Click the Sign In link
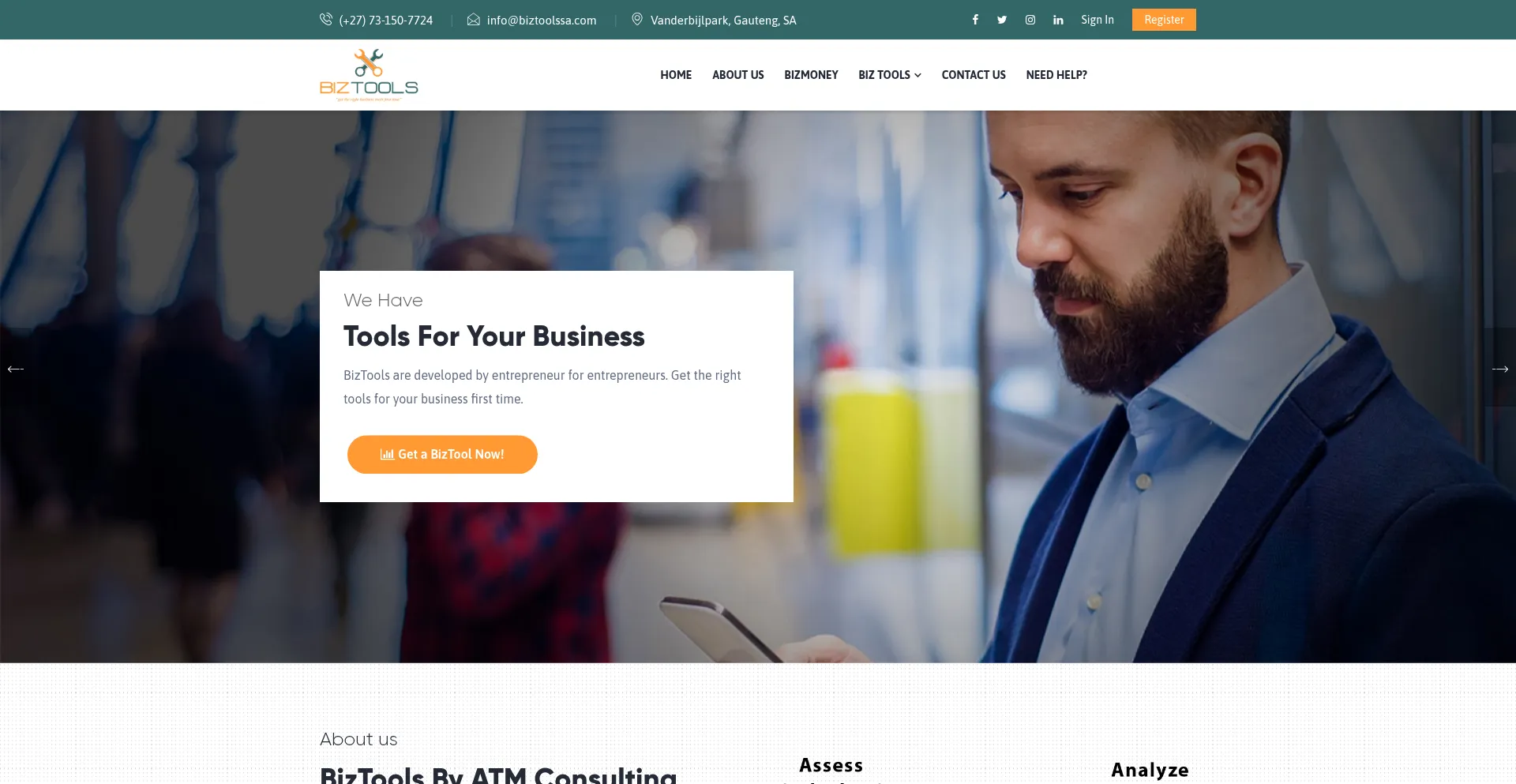This screenshot has height=784, width=1516. 1098,20
